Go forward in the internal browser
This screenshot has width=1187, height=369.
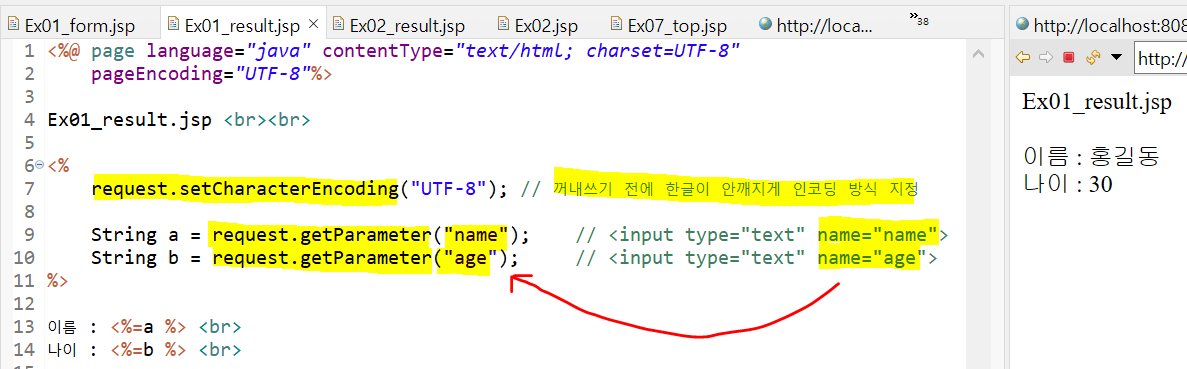pos(1045,58)
